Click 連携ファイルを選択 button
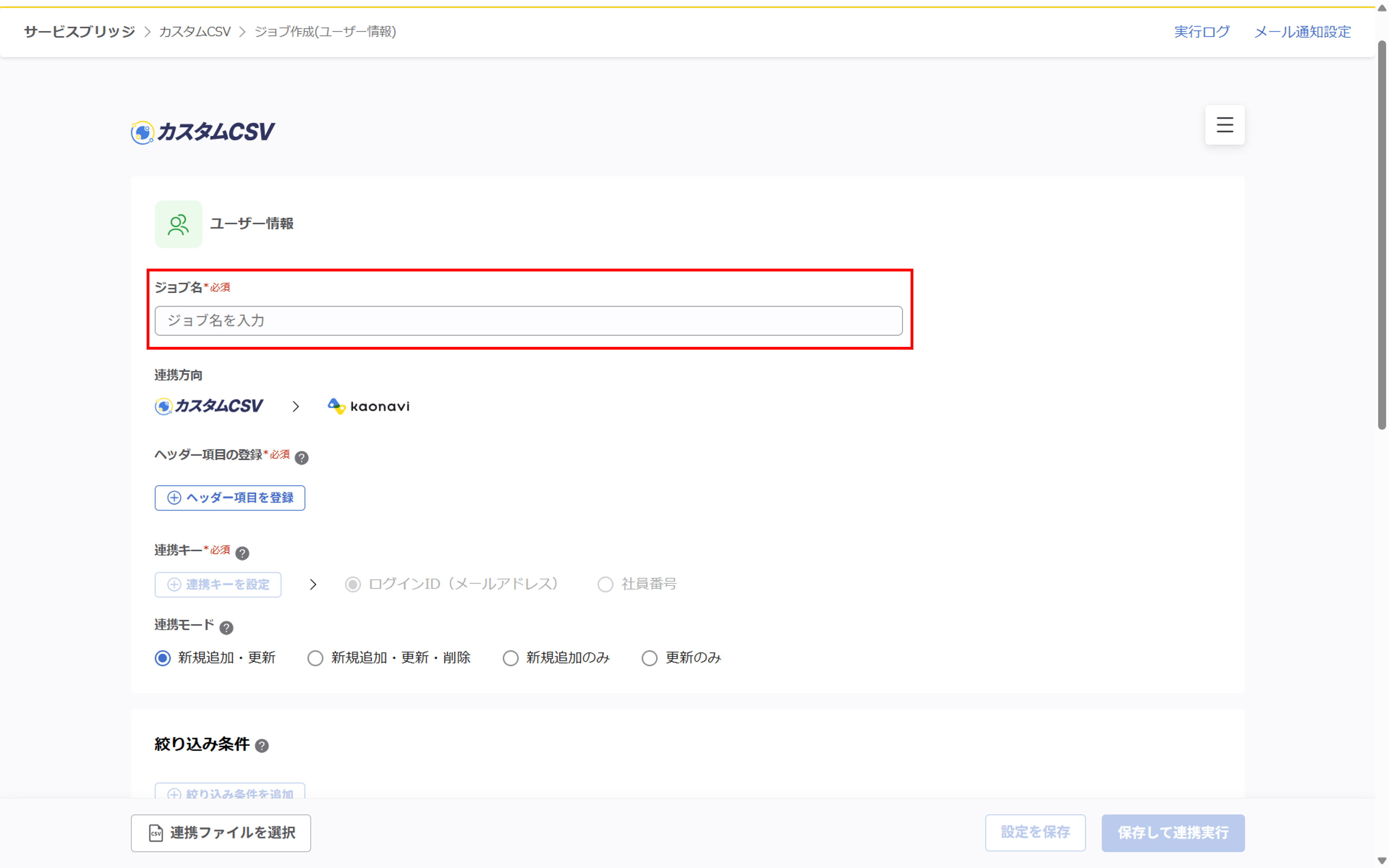1389x868 pixels. click(221, 833)
